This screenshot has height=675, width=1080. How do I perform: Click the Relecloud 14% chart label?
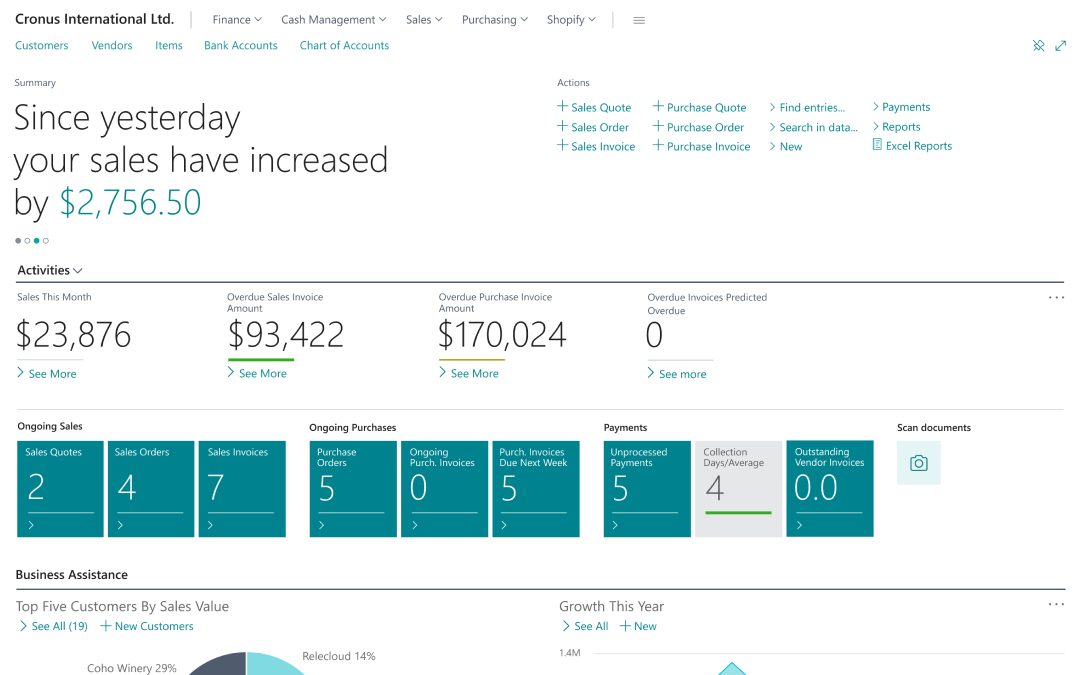[x=339, y=656]
